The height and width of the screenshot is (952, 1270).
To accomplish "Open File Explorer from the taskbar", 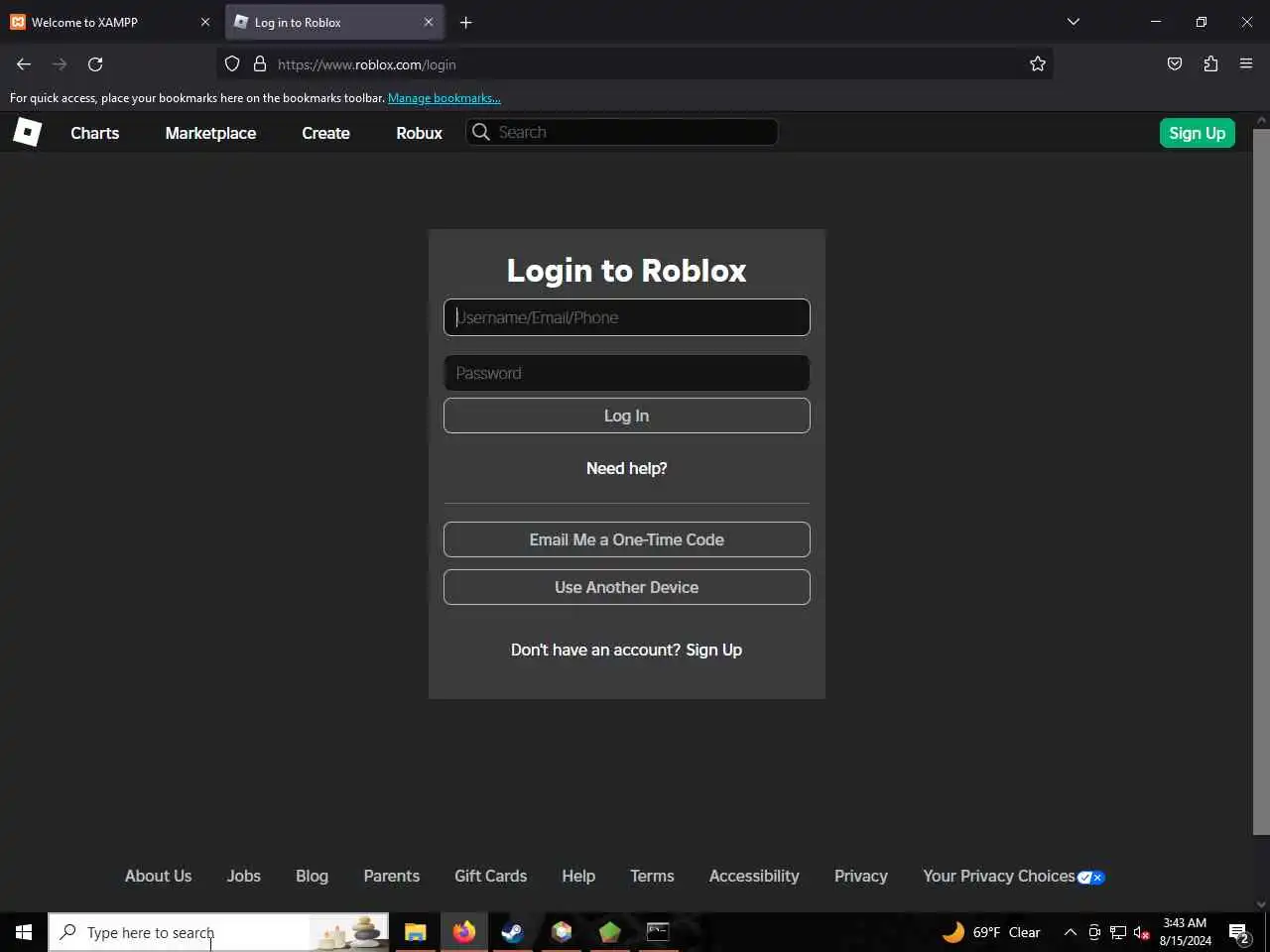I will tap(415, 932).
